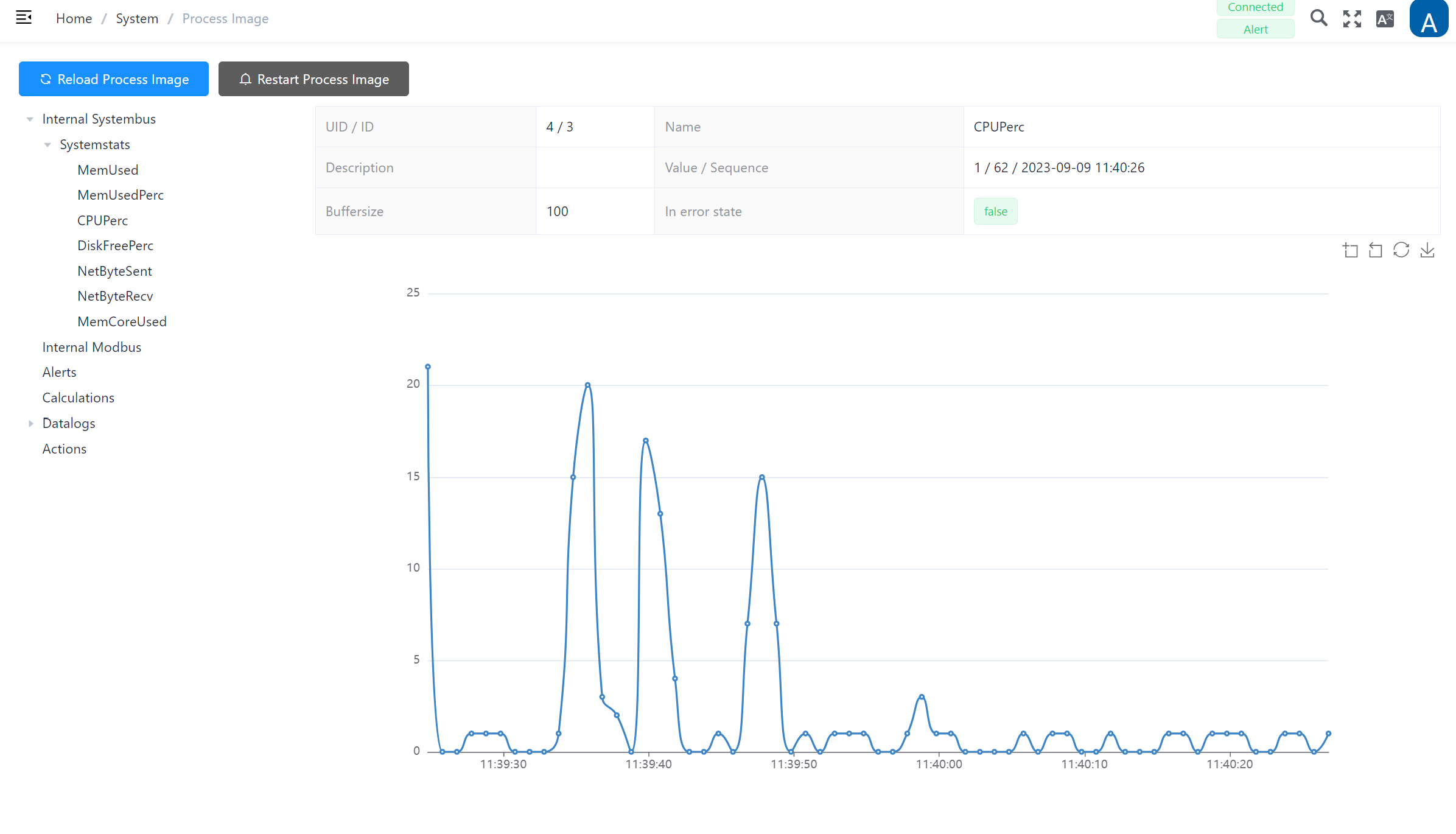
Task: Expand Datalogs tree node
Action: tap(30, 424)
